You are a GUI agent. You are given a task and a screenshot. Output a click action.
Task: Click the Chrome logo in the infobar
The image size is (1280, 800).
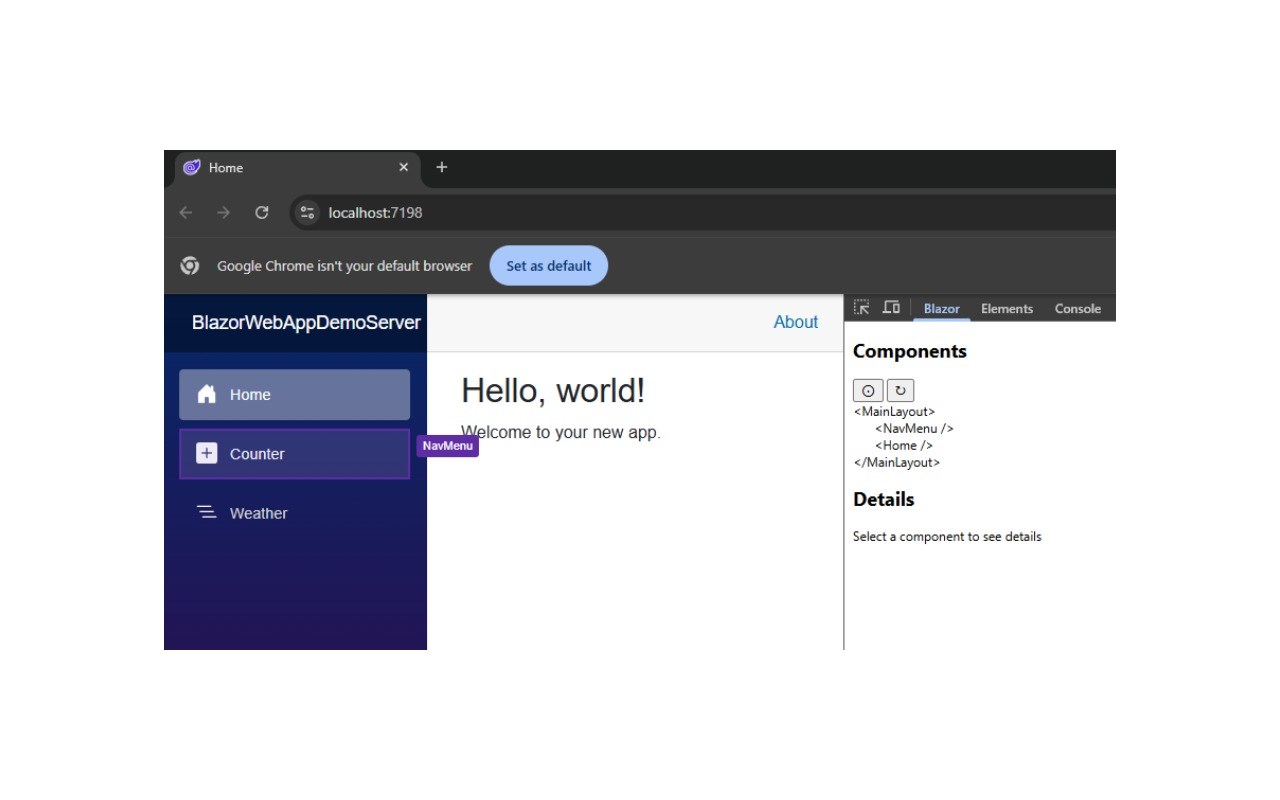pyautogui.click(x=190, y=266)
